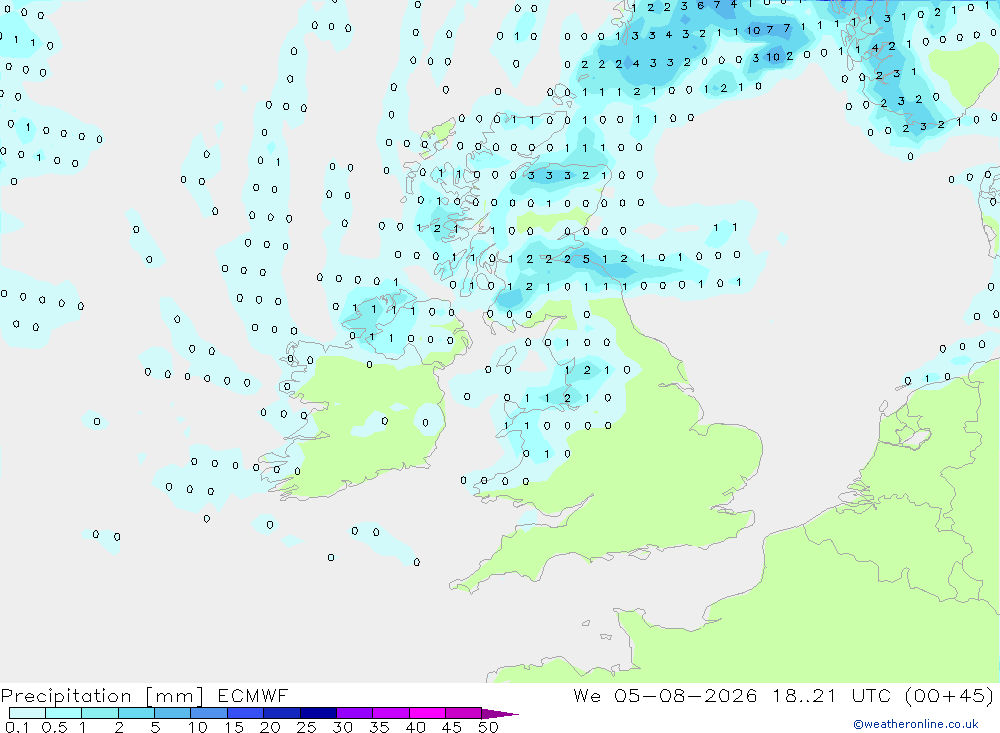
Task: Click the 'ECMWF' model label
Action: pyautogui.click(x=253, y=695)
